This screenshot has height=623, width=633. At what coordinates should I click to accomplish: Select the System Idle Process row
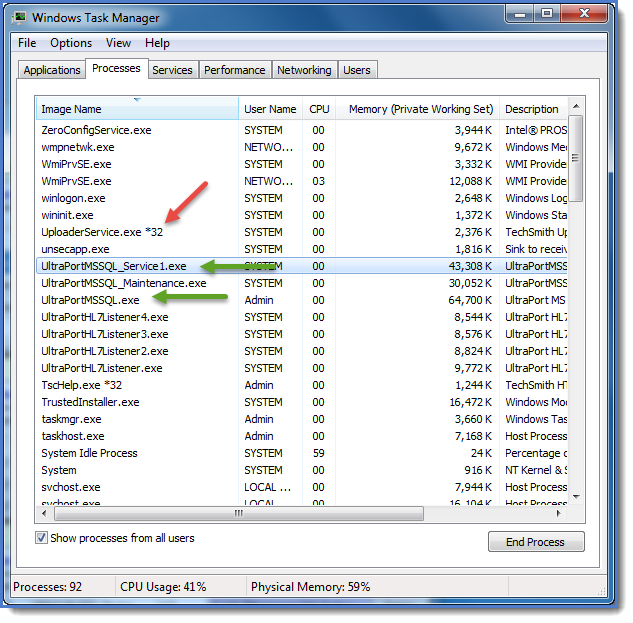click(x=302, y=453)
